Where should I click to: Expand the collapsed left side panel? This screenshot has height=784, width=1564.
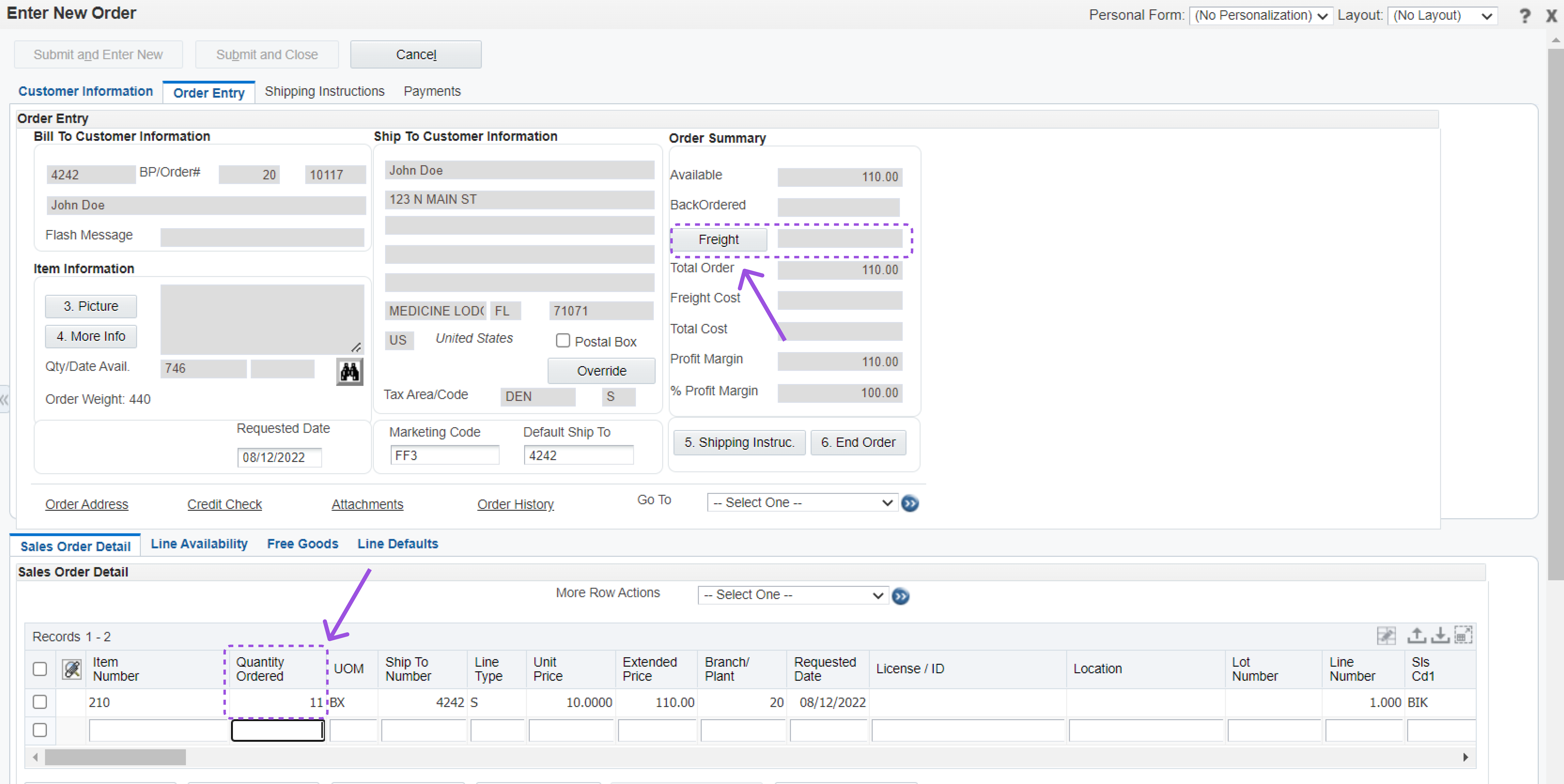tap(4, 399)
